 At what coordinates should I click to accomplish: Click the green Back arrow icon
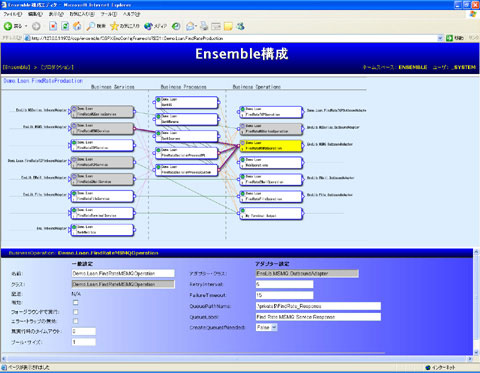point(8,26)
